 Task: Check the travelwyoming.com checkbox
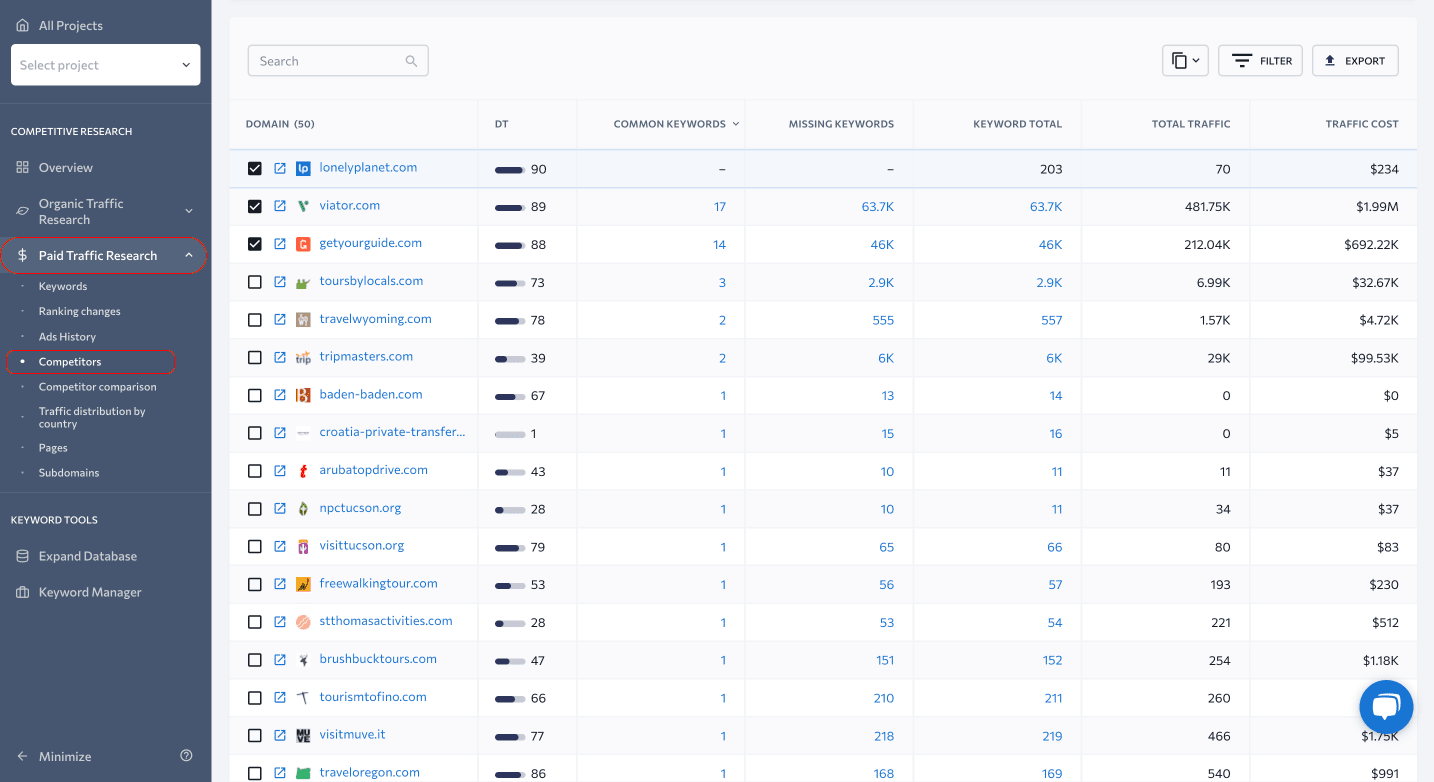[254, 320]
